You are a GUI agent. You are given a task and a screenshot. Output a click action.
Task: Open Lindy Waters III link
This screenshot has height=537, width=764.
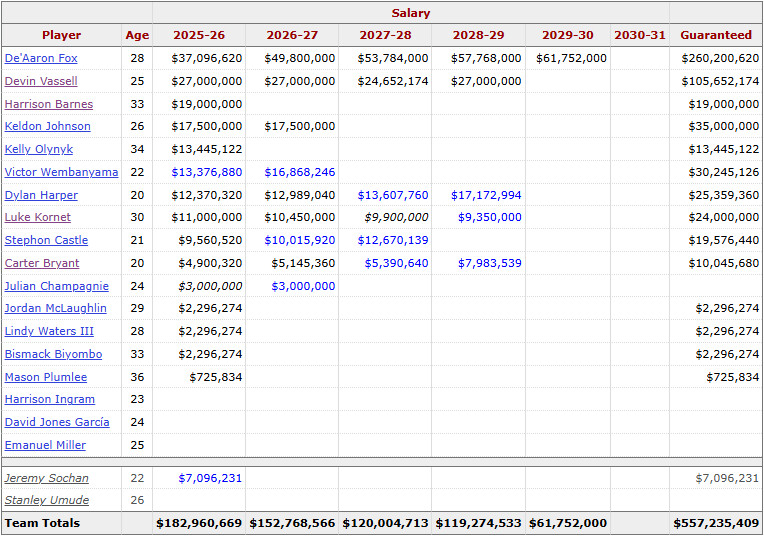(49, 331)
